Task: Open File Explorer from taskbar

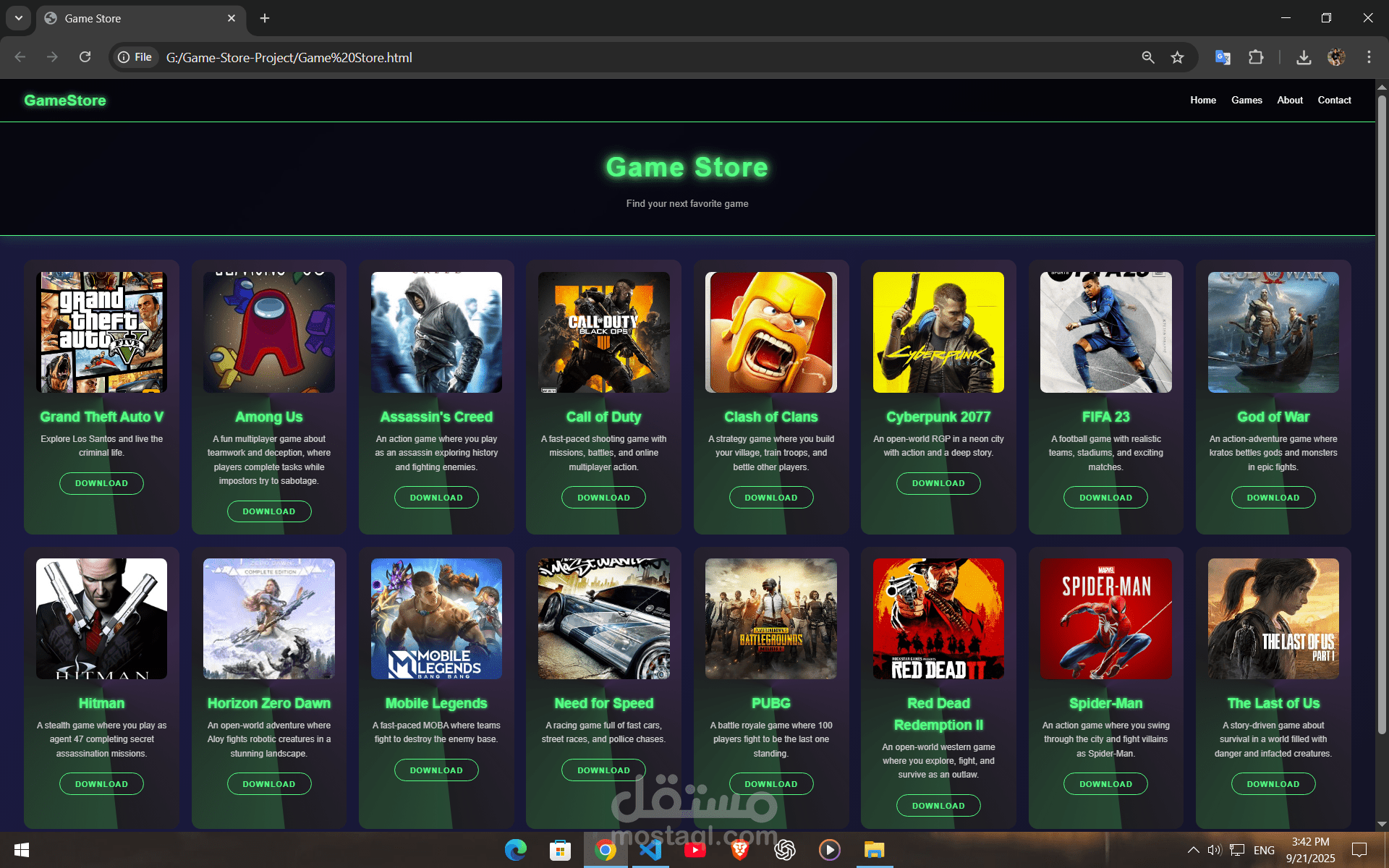Action: point(875,850)
